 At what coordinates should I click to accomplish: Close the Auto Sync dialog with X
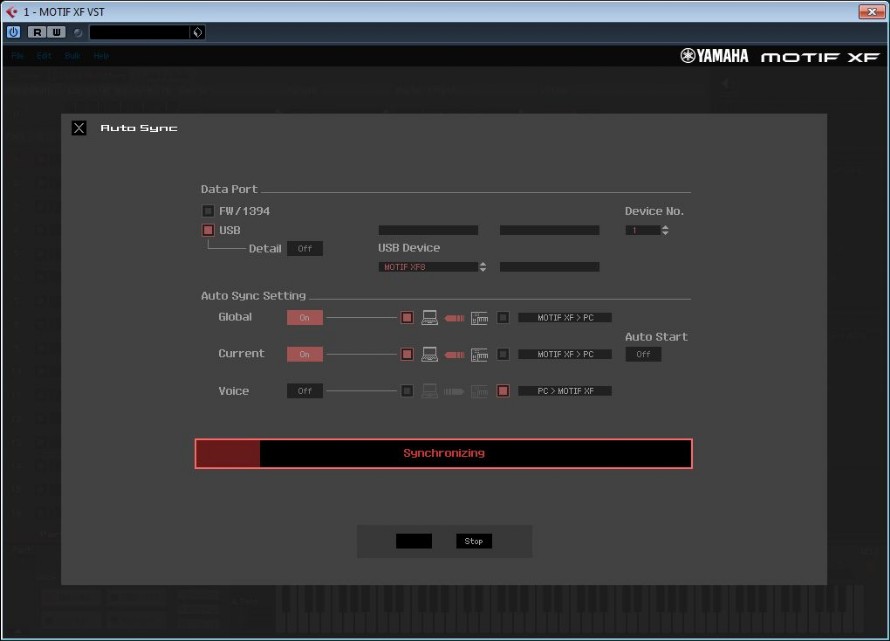click(79, 128)
